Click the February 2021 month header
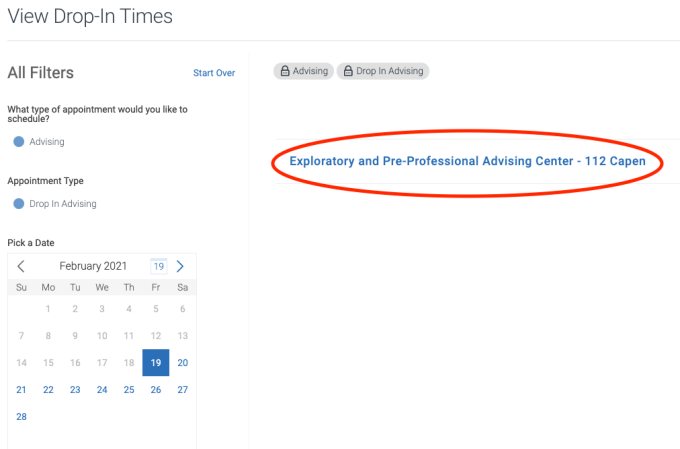This screenshot has height=449, width=680. [93, 266]
